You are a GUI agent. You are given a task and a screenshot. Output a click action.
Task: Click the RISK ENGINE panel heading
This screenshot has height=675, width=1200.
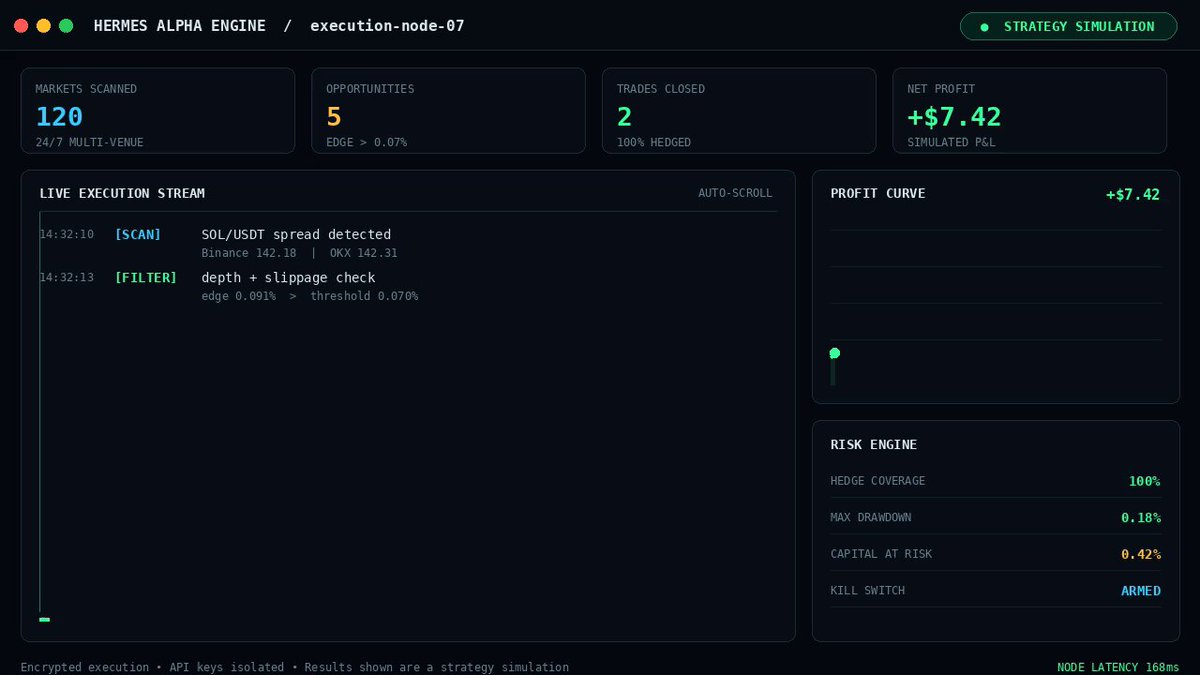click(874, 445)
